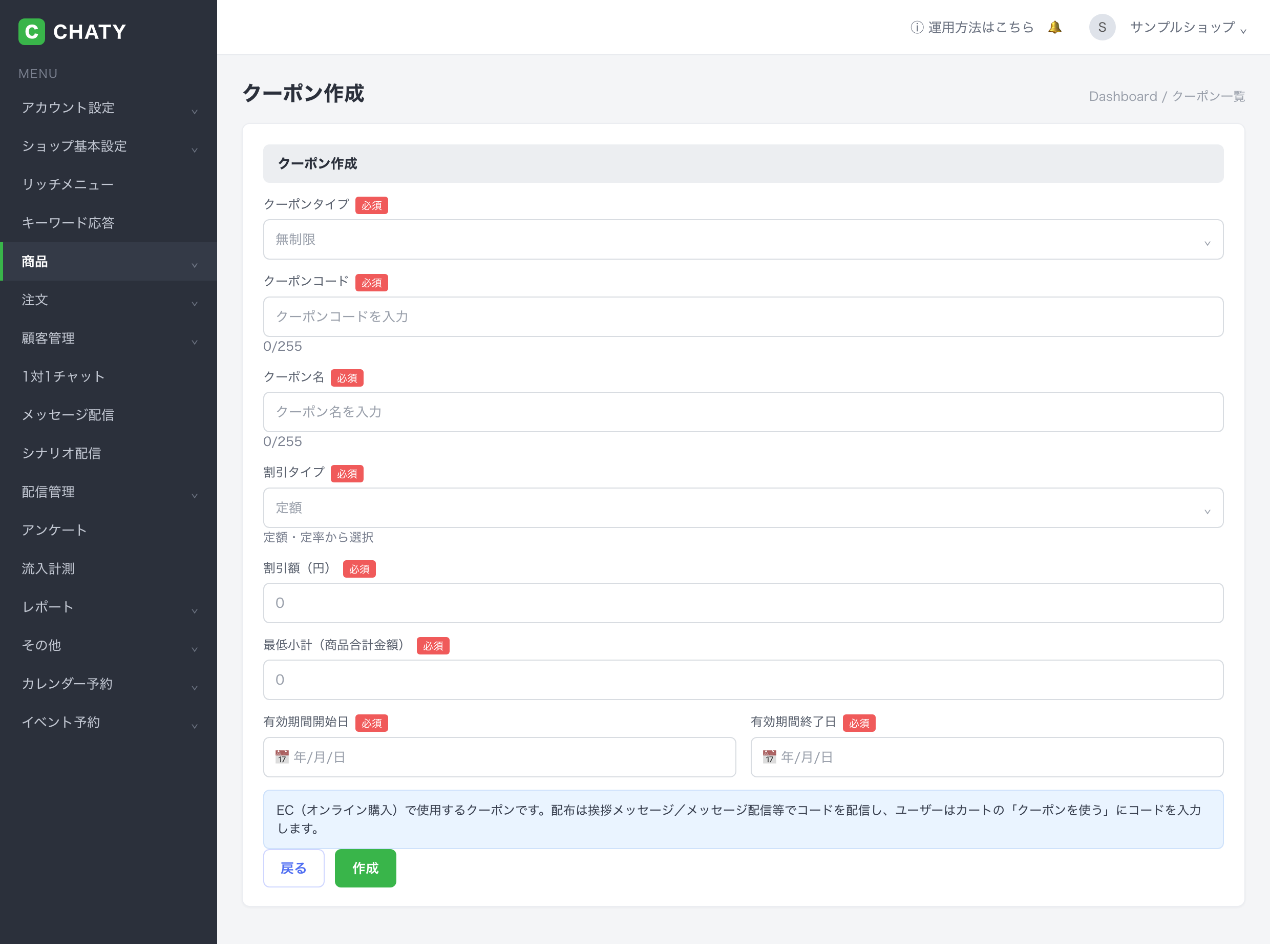Open the 運用方法はこちら link
Image resolution: width=1270 pixels, height=952 pixels.
[x=981, y=28]
